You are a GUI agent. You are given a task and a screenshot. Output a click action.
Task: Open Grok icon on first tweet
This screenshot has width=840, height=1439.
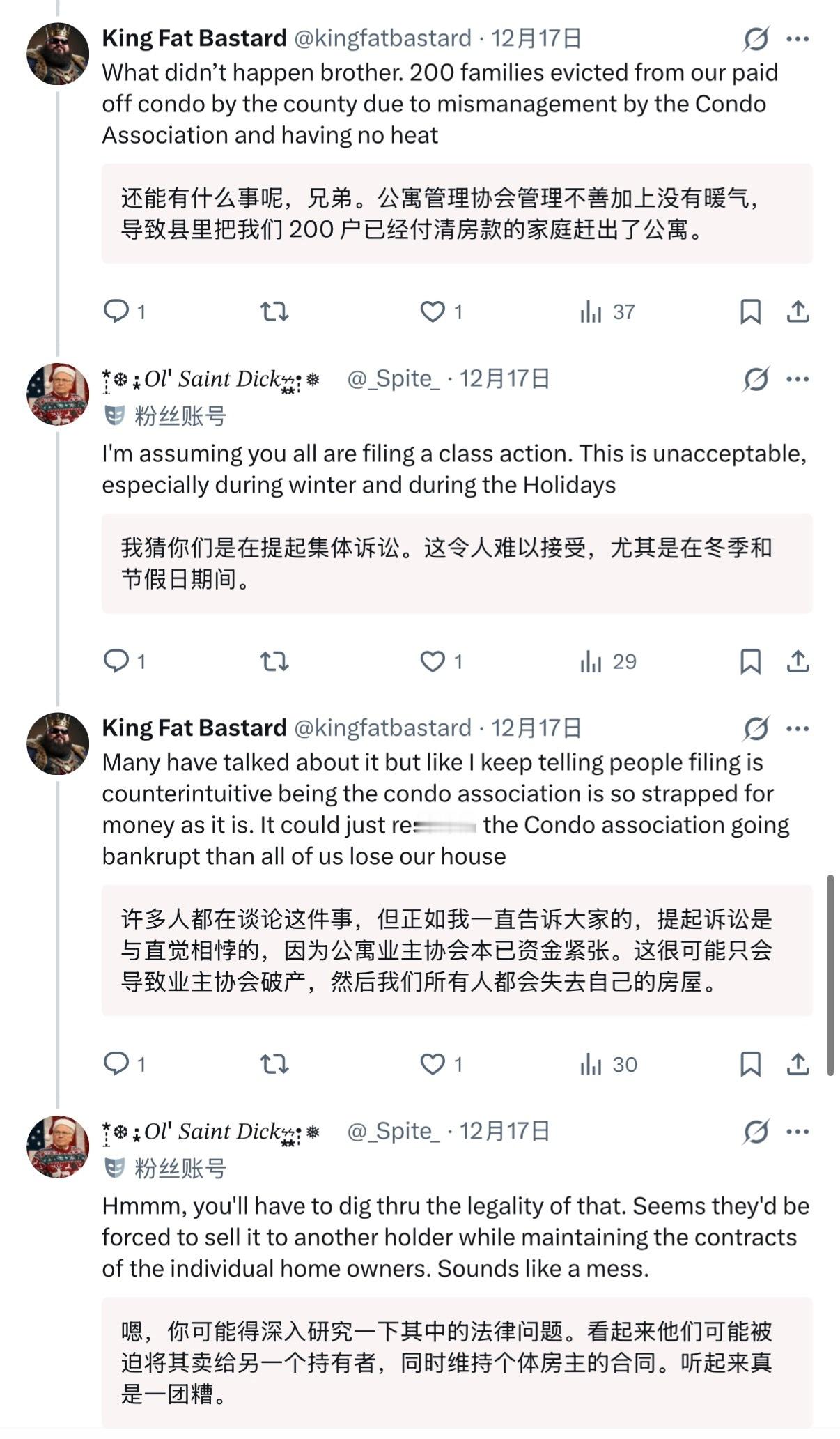pos(756,39)
